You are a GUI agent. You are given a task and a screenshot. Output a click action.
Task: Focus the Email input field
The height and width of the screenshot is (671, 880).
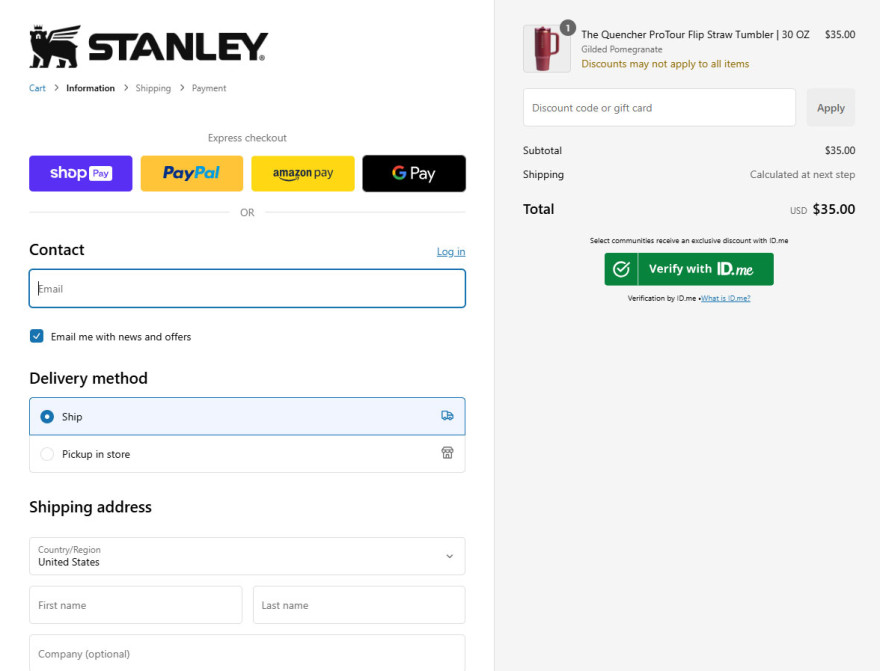point(247,288)
